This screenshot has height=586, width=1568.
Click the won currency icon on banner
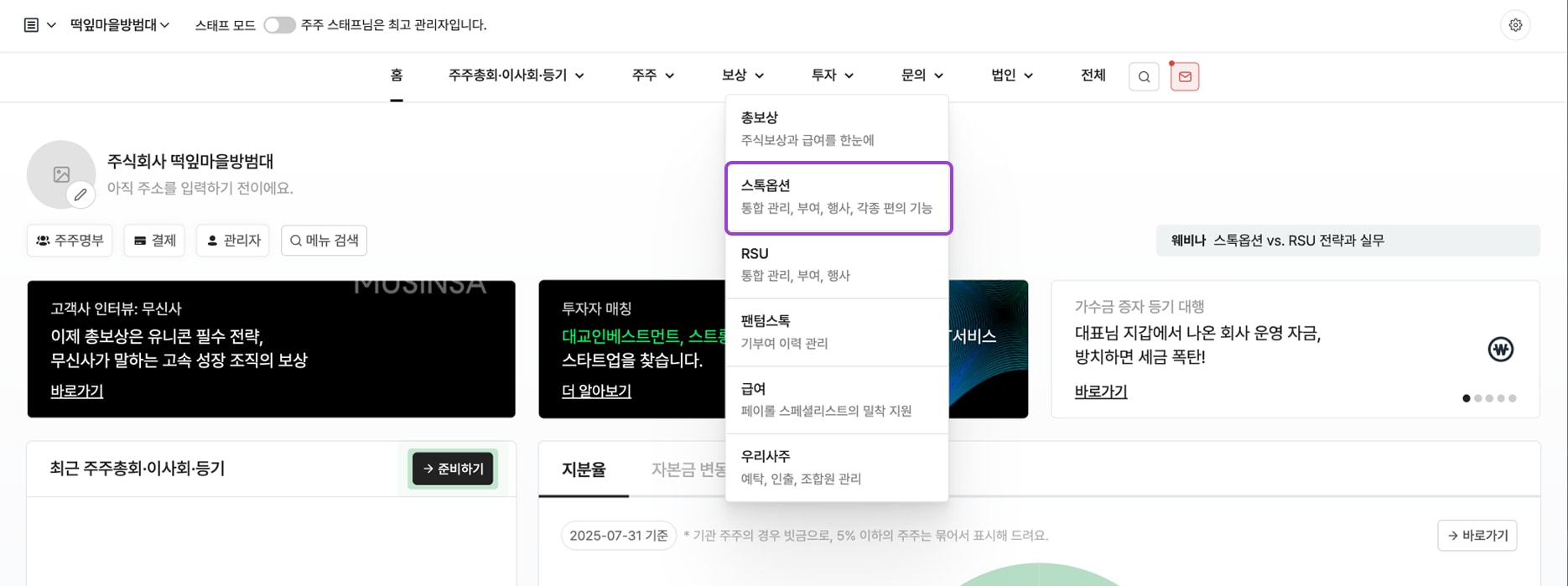pyautogui.click(x=1500, y=349)
